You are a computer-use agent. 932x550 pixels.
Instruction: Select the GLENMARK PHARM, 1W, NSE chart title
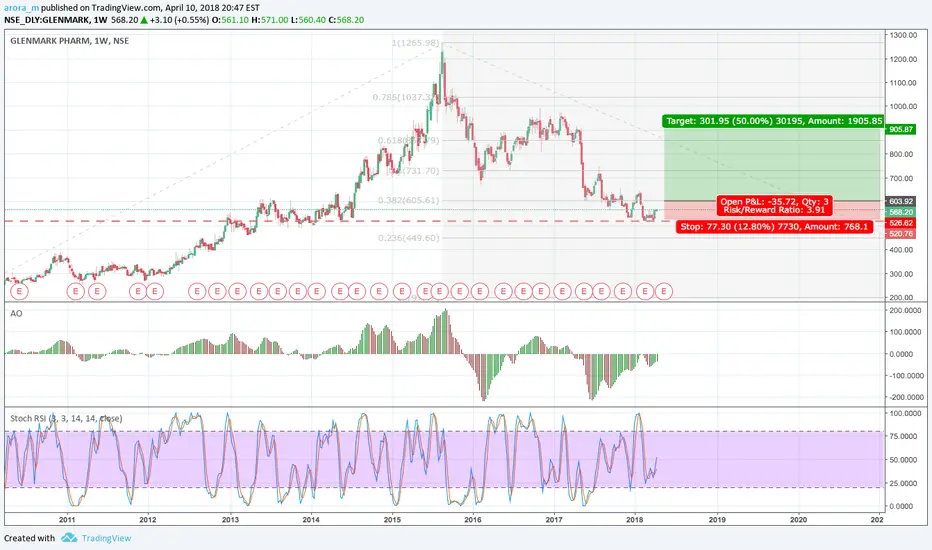[x=70, y=40]
